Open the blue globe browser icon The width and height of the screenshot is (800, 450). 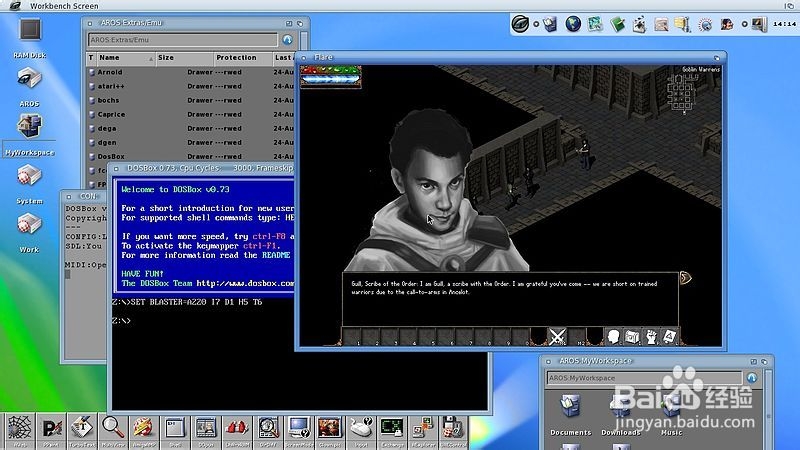(573, 24)
